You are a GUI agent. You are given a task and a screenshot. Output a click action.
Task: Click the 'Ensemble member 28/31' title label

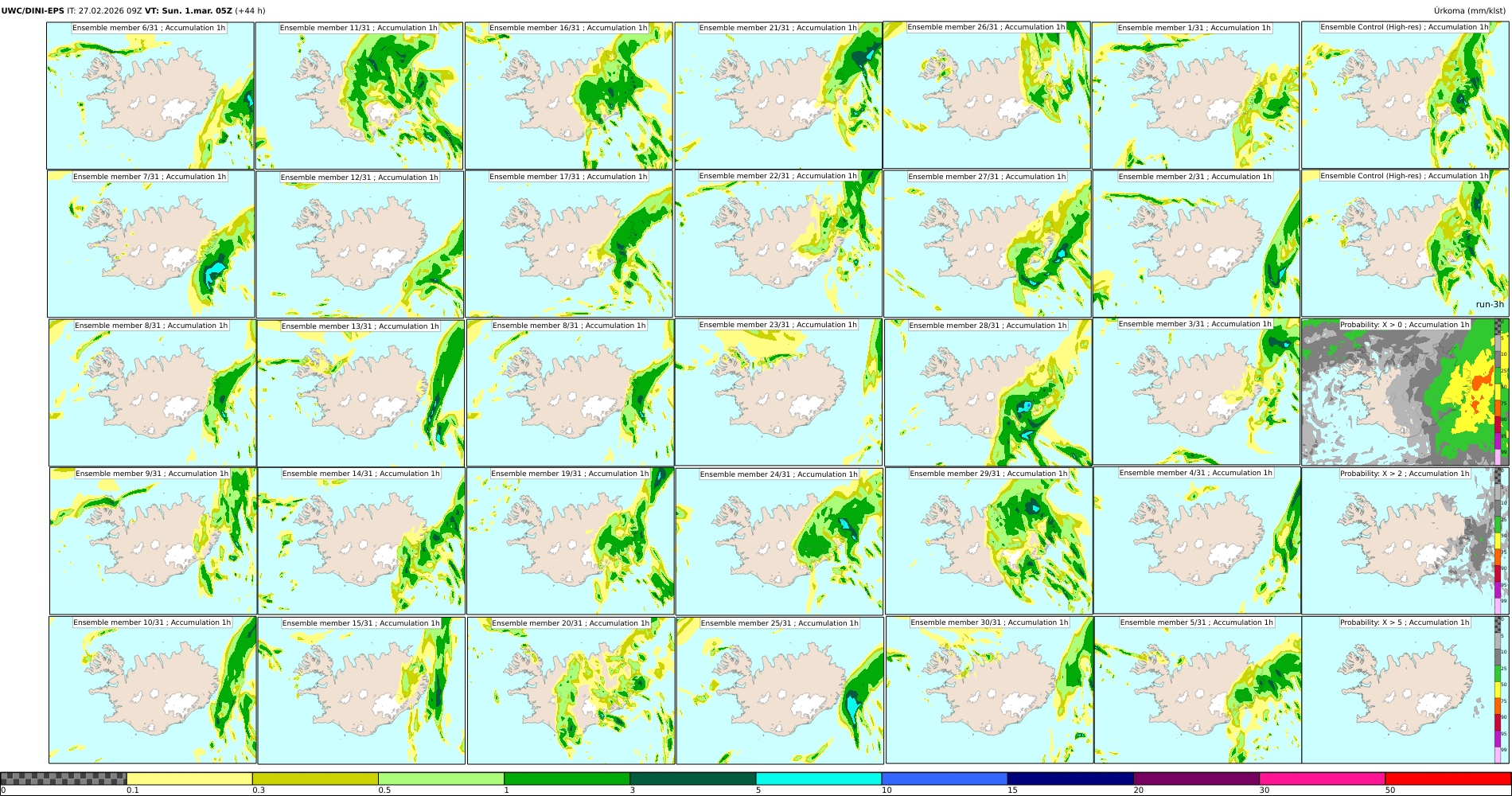pyautogui.click(x=988, y=326)
